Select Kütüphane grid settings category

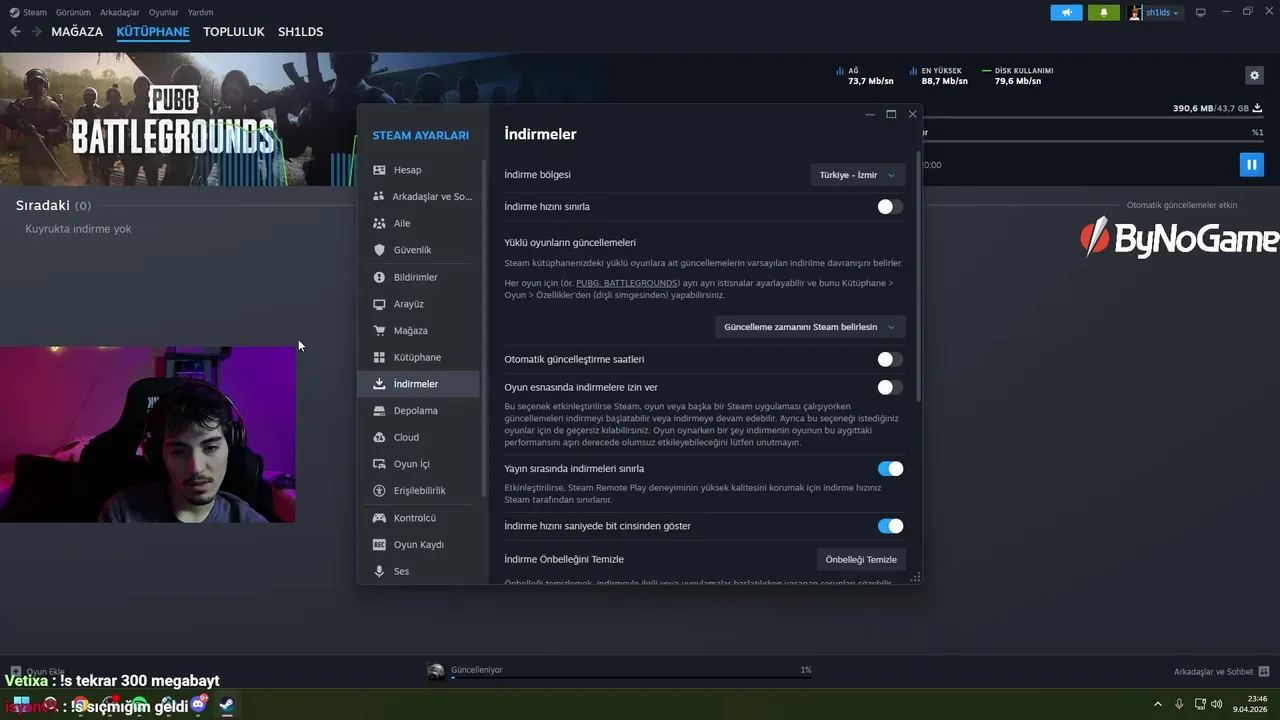[421, 357]
